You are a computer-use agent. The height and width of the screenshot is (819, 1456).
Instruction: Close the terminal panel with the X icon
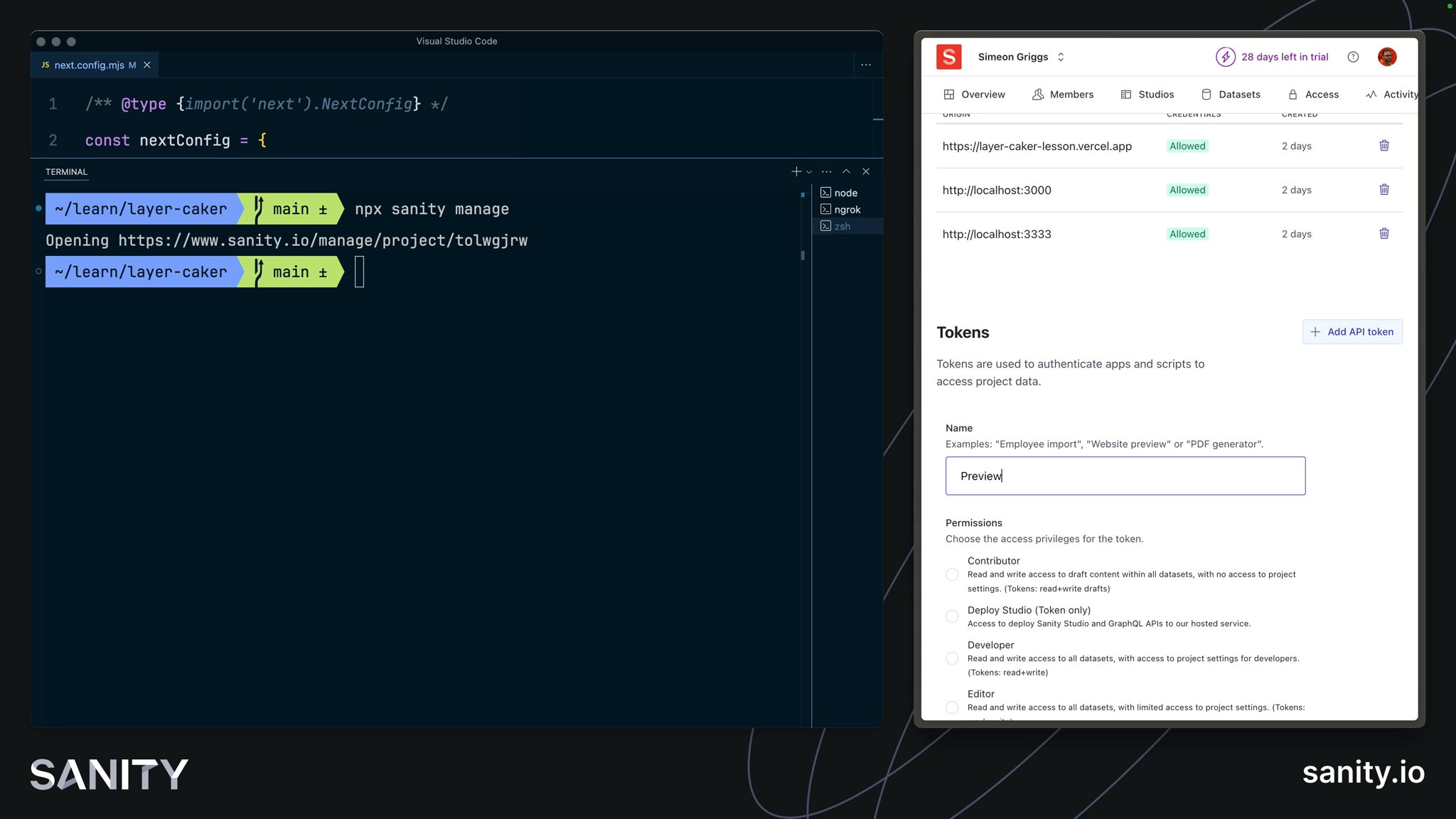(x=866, y=171)
